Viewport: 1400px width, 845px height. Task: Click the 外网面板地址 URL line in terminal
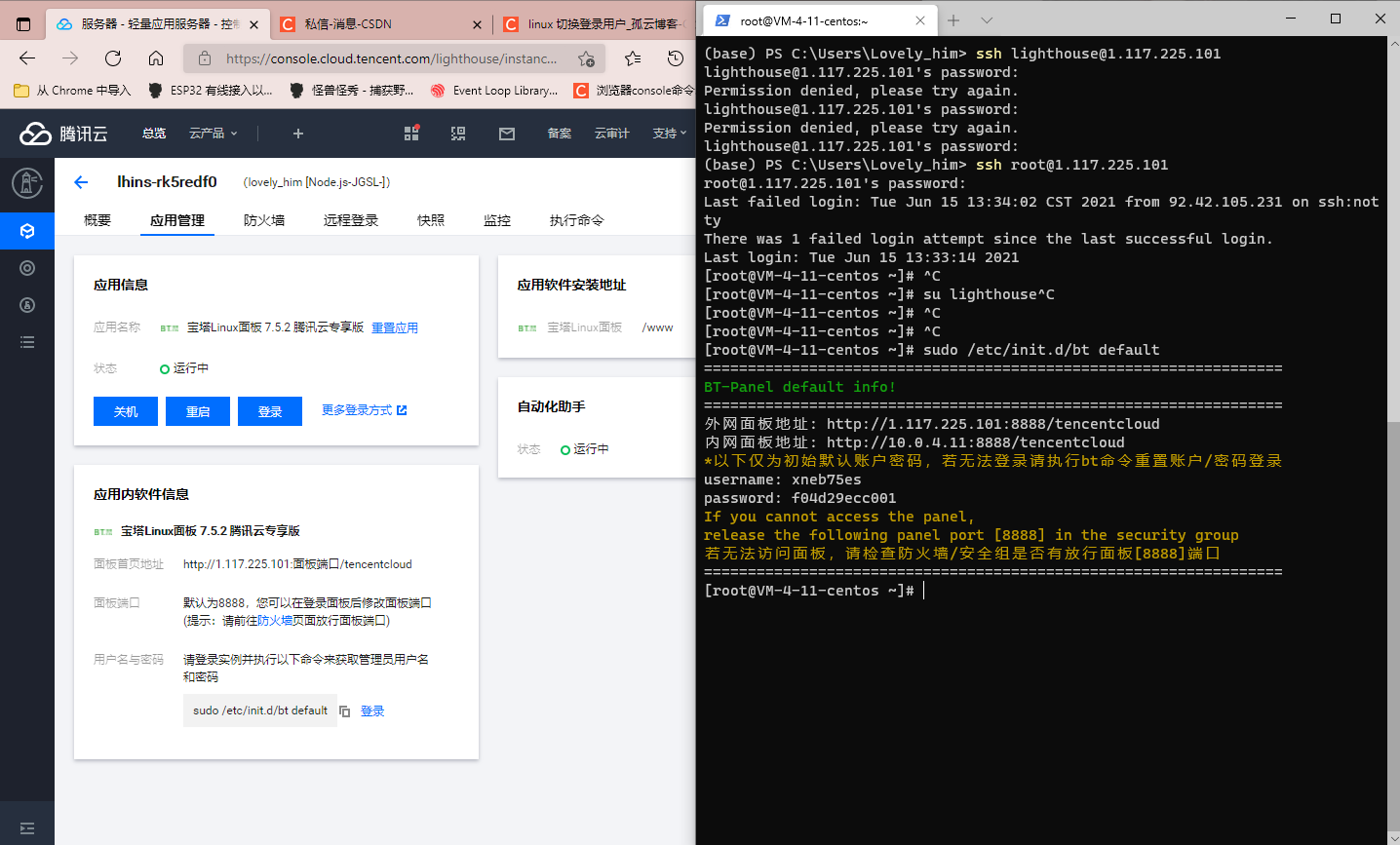coord(932,424)
